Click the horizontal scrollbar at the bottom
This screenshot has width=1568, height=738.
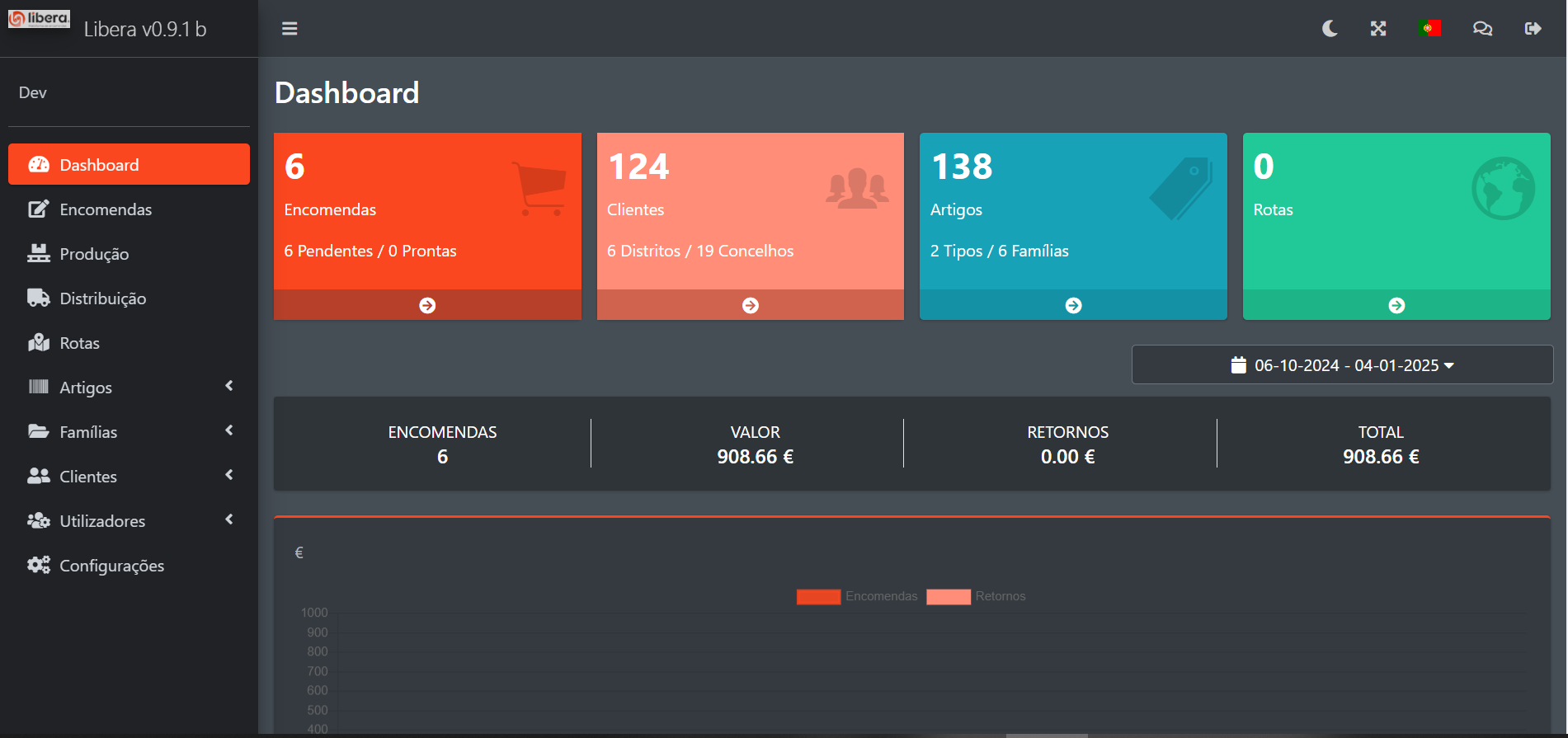pyautogui.click(x=1046, y=735)
